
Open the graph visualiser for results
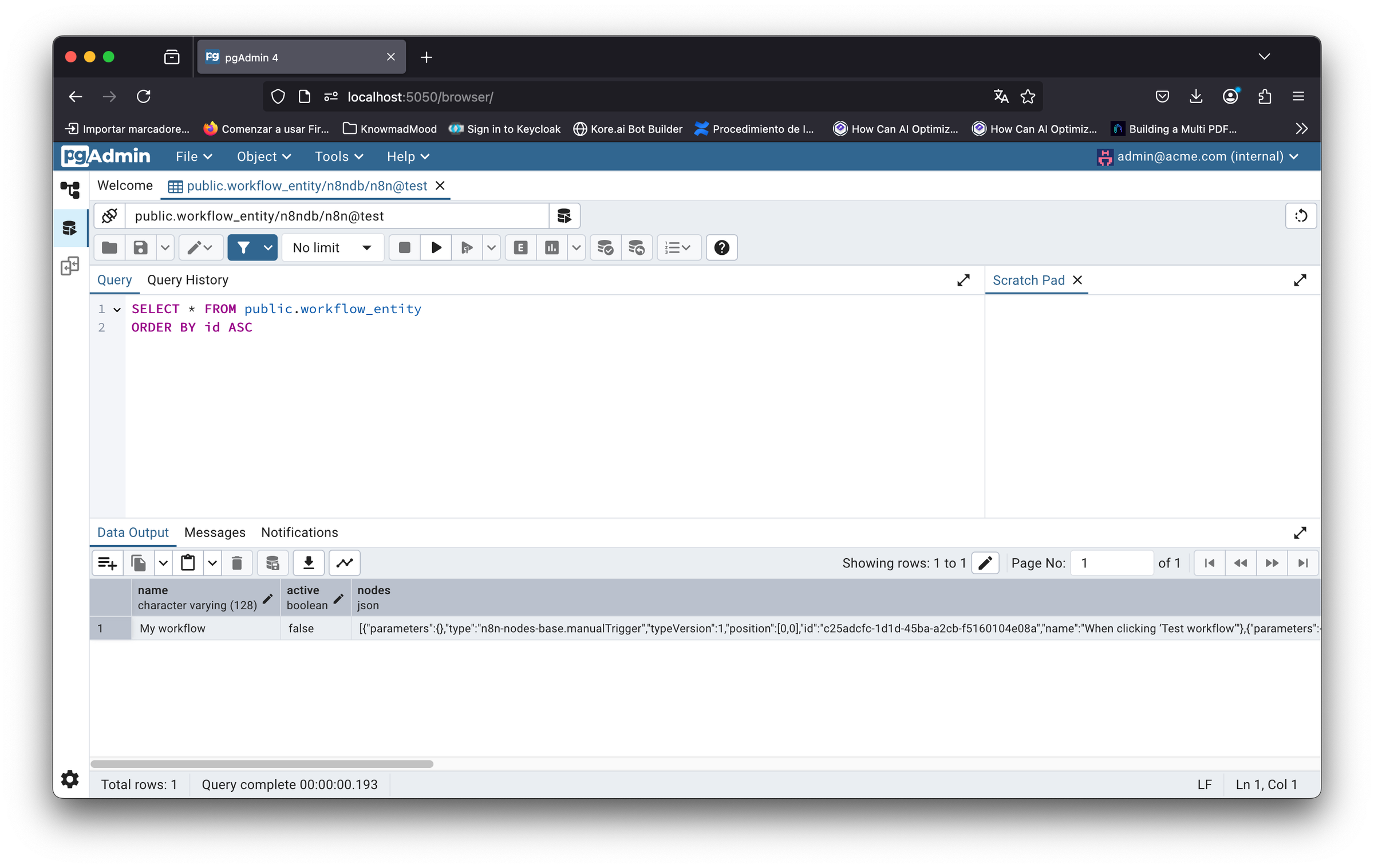(344, 563)
